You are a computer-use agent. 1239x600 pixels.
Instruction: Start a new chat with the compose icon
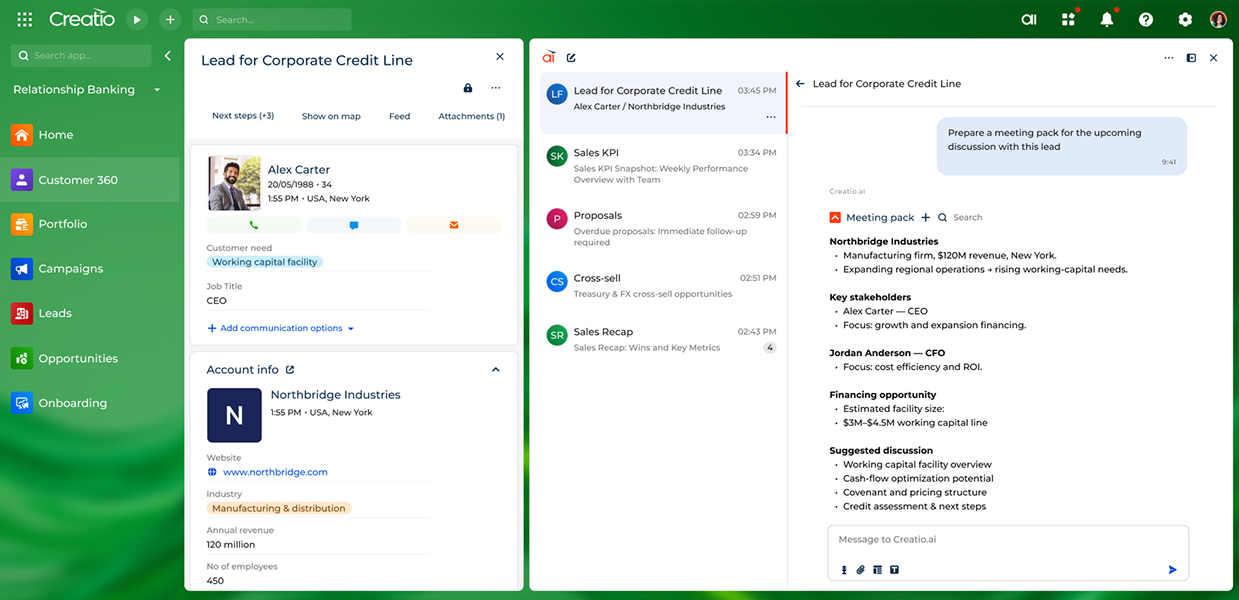(x=571, y=57)
